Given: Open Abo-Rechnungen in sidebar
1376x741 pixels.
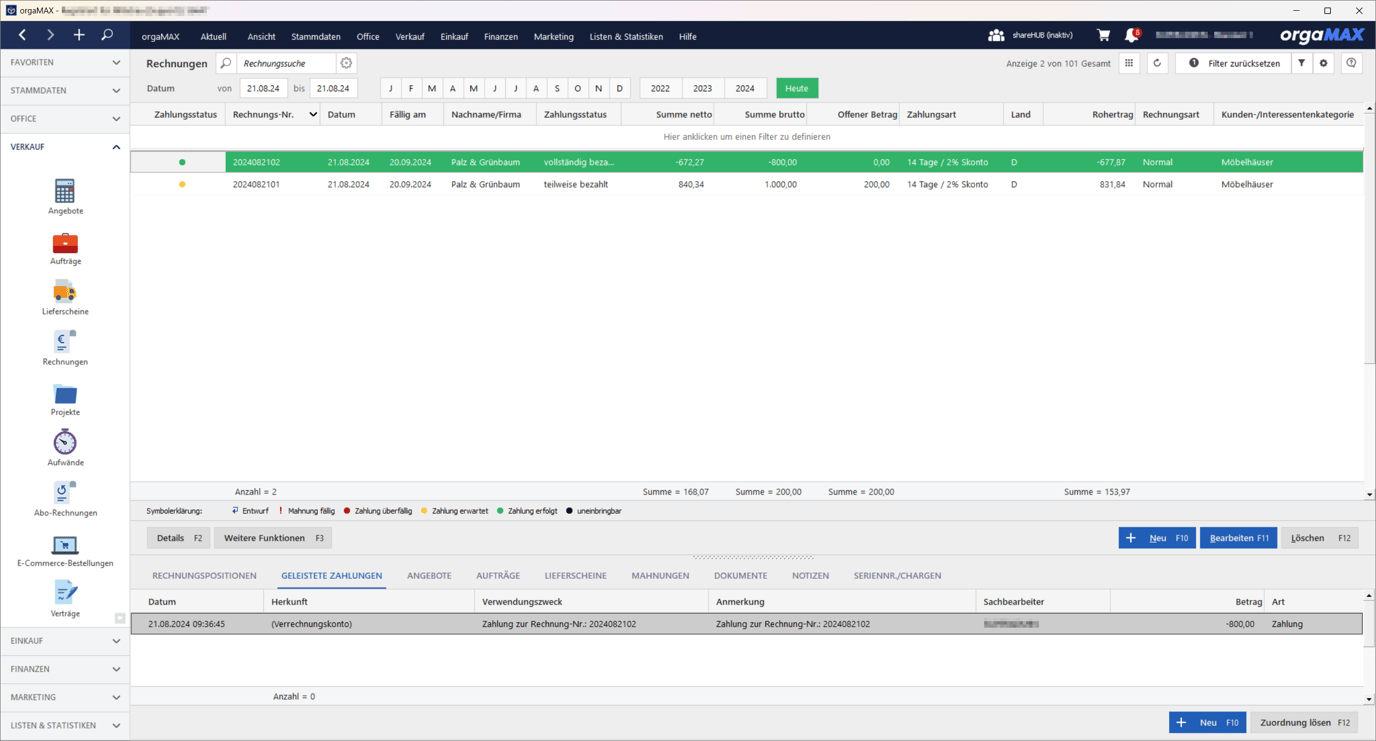Looking at the screenshot, I should [65, 493].
